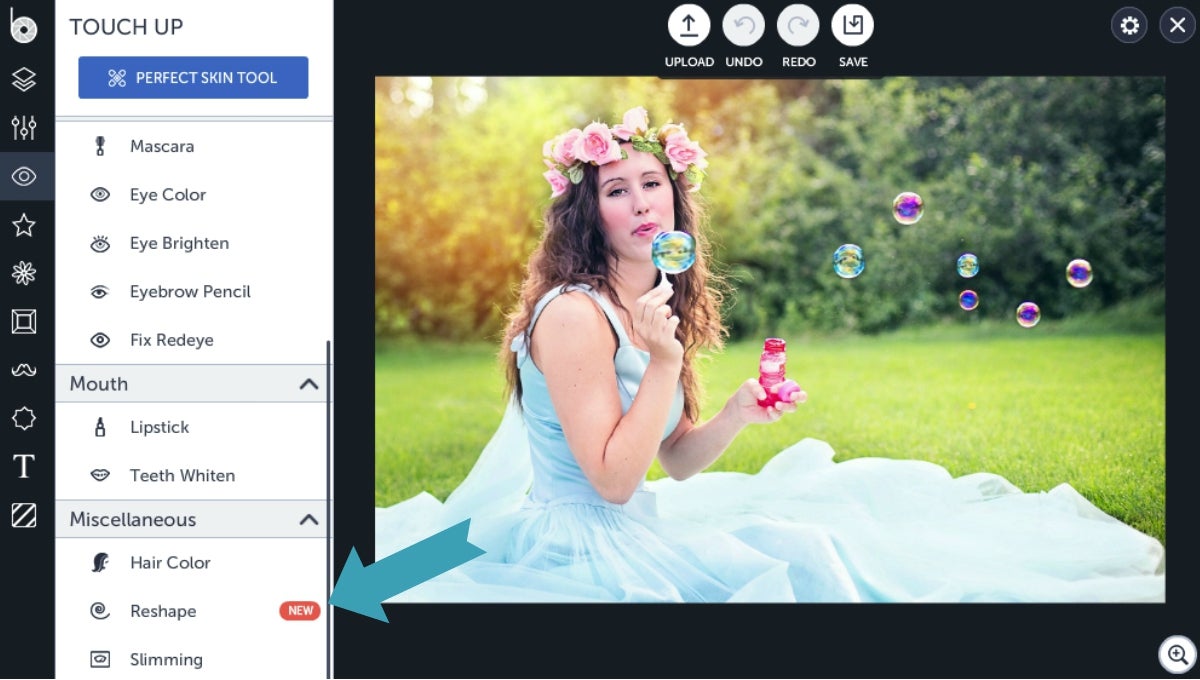Open the Effects star icon
The width and height of the screenshot is (1200, 680).
point(25,224)
